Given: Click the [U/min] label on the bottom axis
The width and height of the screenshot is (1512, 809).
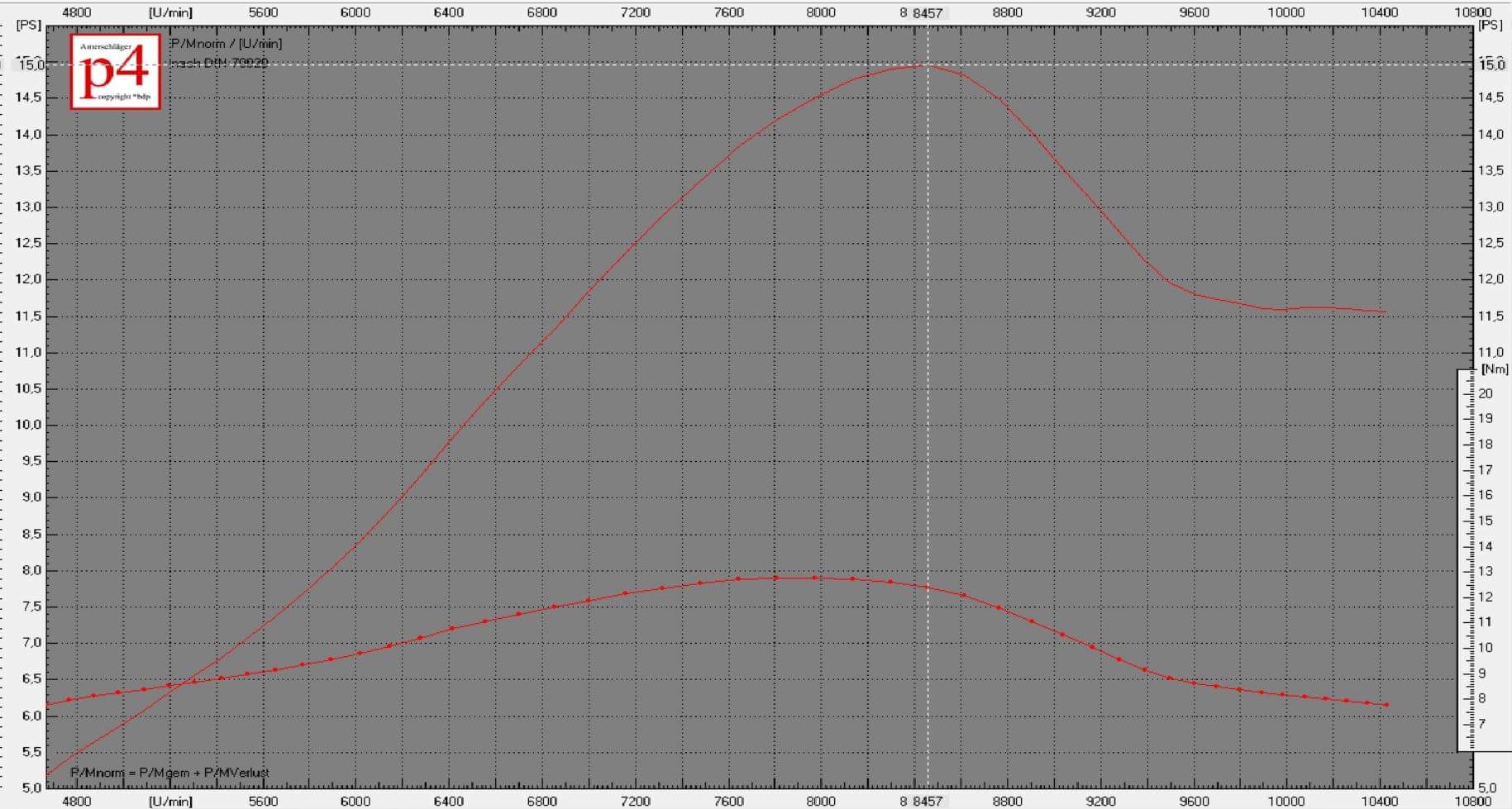Looking at the screenshot, I should tap(170, 801).
